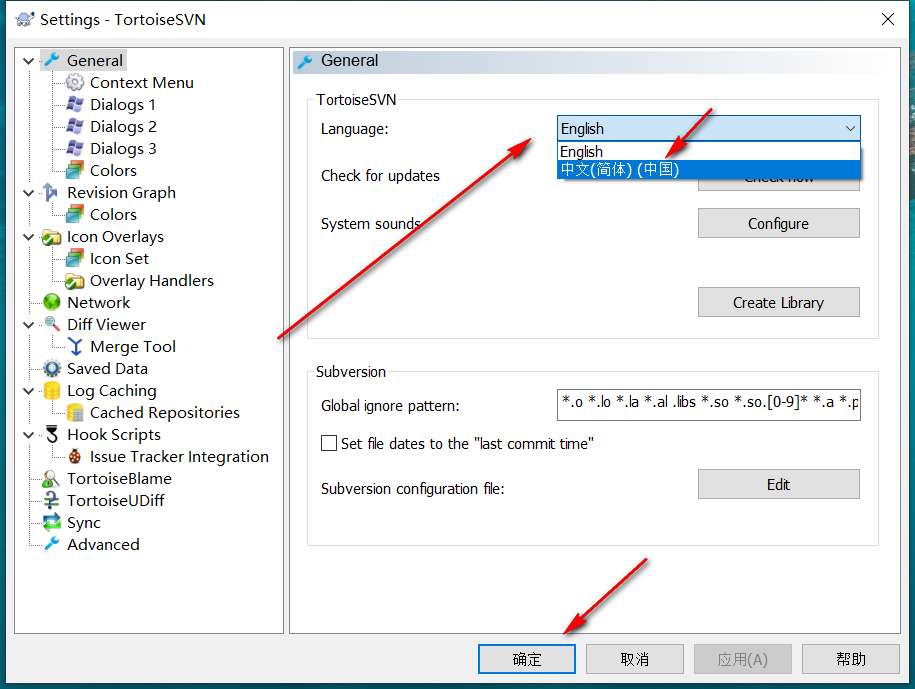Click the TortoiseSVN turtle icon in title bar
The width and height of the screenshot is (915, 689).
point(25,19)
